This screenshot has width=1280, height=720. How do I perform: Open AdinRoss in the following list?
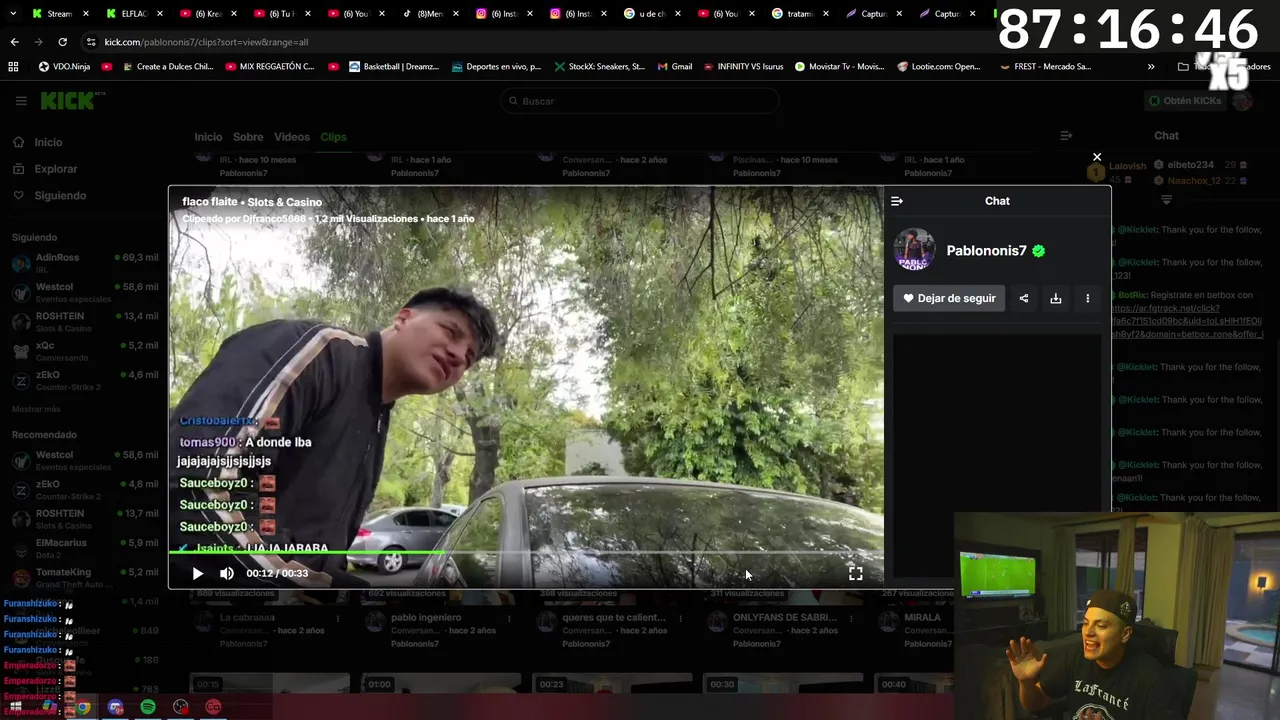tap(85, 262)
